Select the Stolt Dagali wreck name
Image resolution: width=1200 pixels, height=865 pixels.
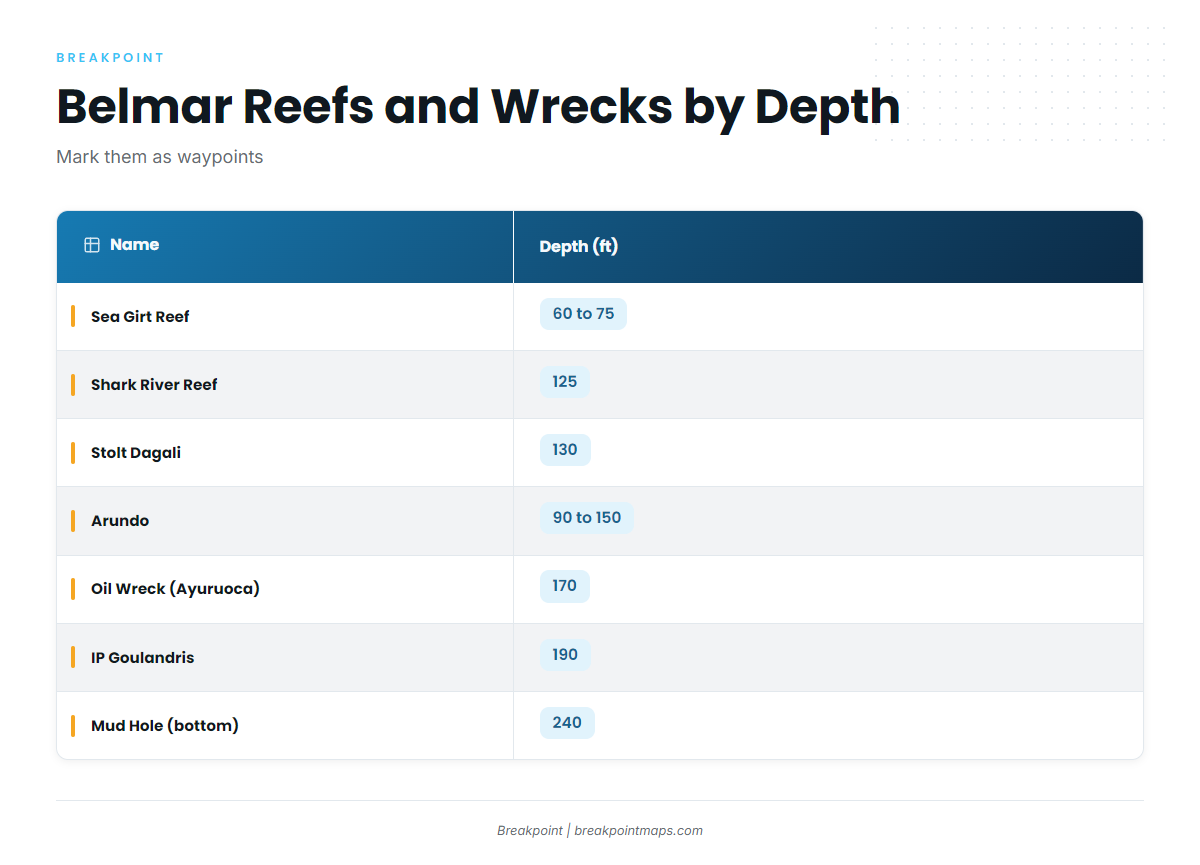136,453
